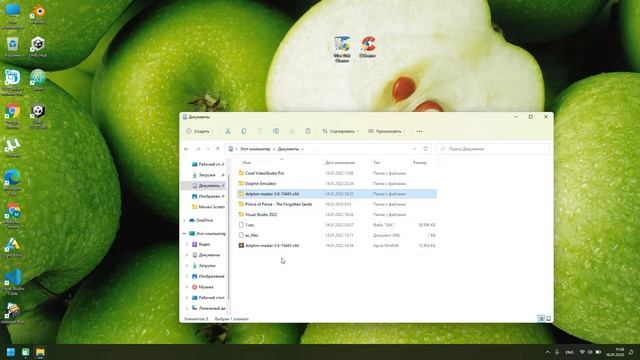Switch to large icons view toggle
Image resolution: width=640 pixels, height=360 pixels.
(x=548, y=318)
